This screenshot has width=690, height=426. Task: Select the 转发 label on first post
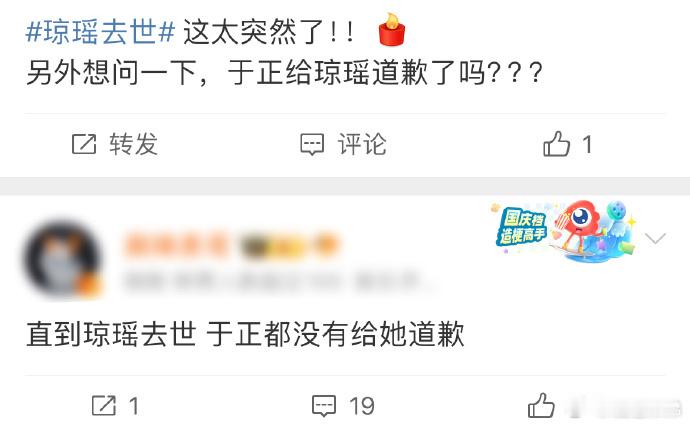(x=133, y=144)
